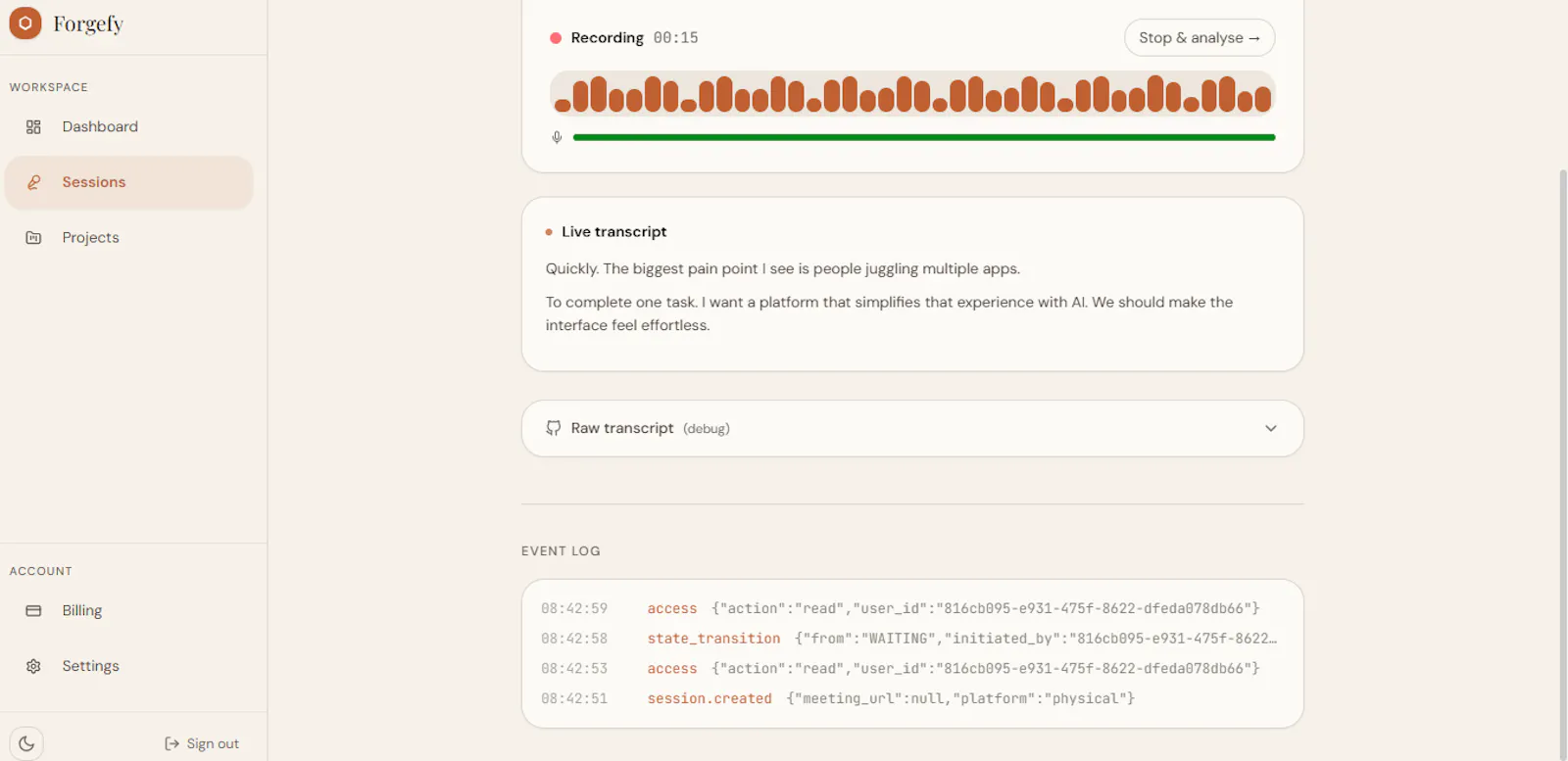Click the transcript paragraph about AI platform

pos(889,313)
